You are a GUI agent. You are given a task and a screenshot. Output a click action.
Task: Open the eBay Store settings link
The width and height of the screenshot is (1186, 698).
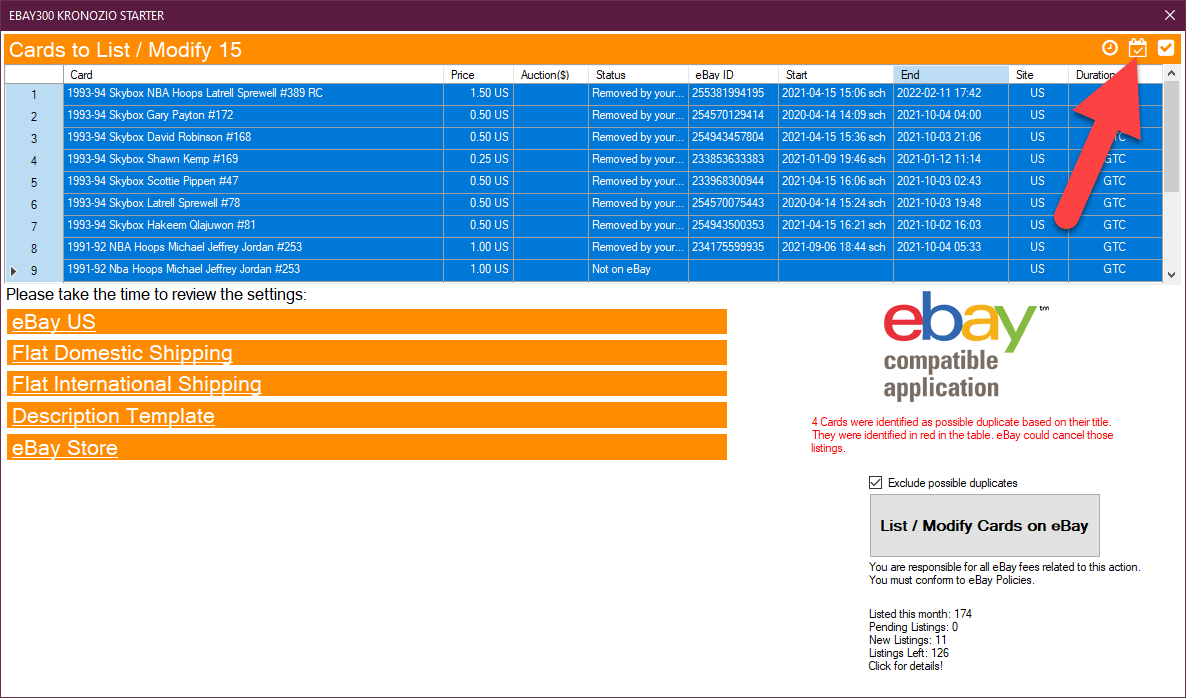(65, 448)
